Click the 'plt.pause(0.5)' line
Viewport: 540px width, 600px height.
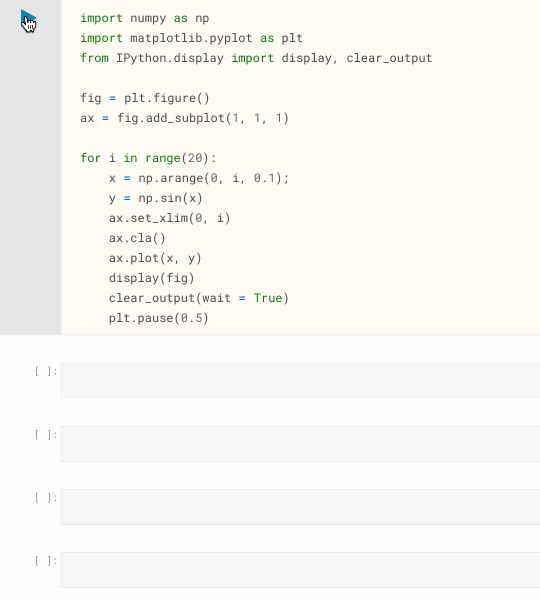tap(158, 318)
